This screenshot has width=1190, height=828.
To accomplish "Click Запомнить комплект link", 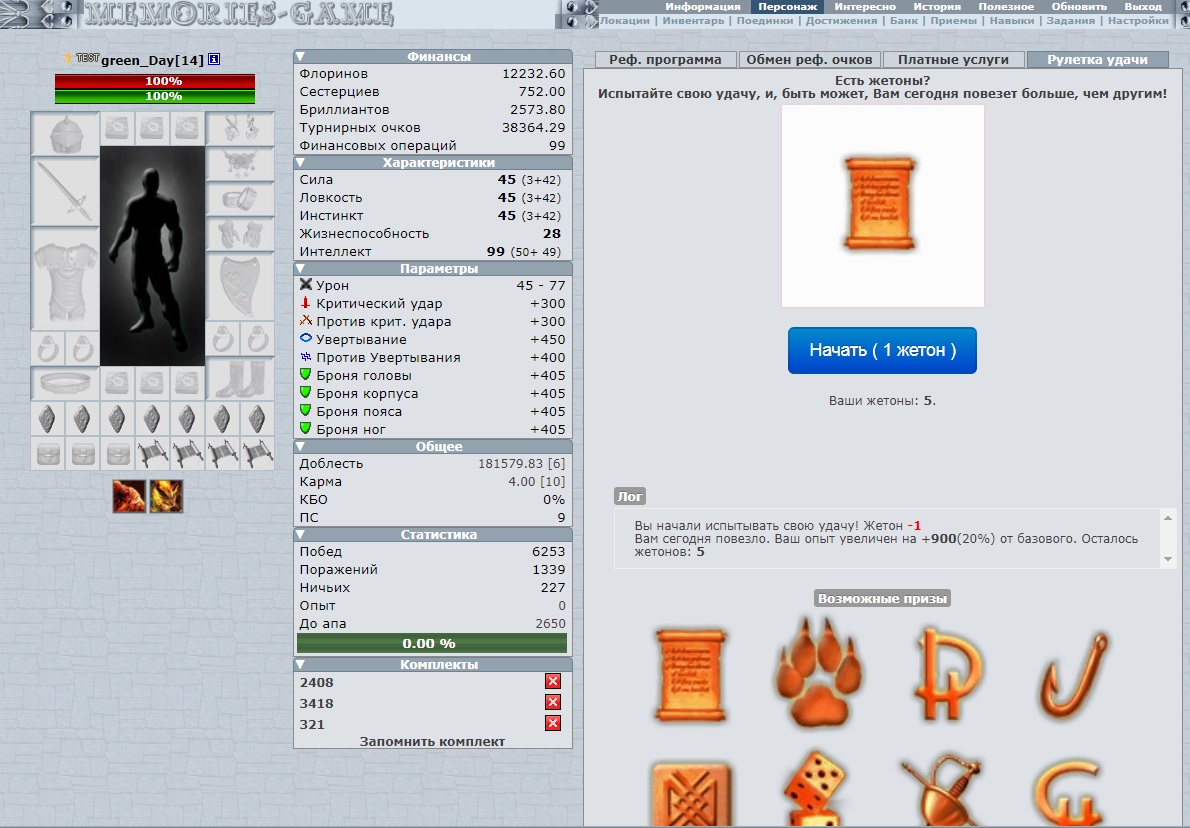I will [x=432, y=742].
